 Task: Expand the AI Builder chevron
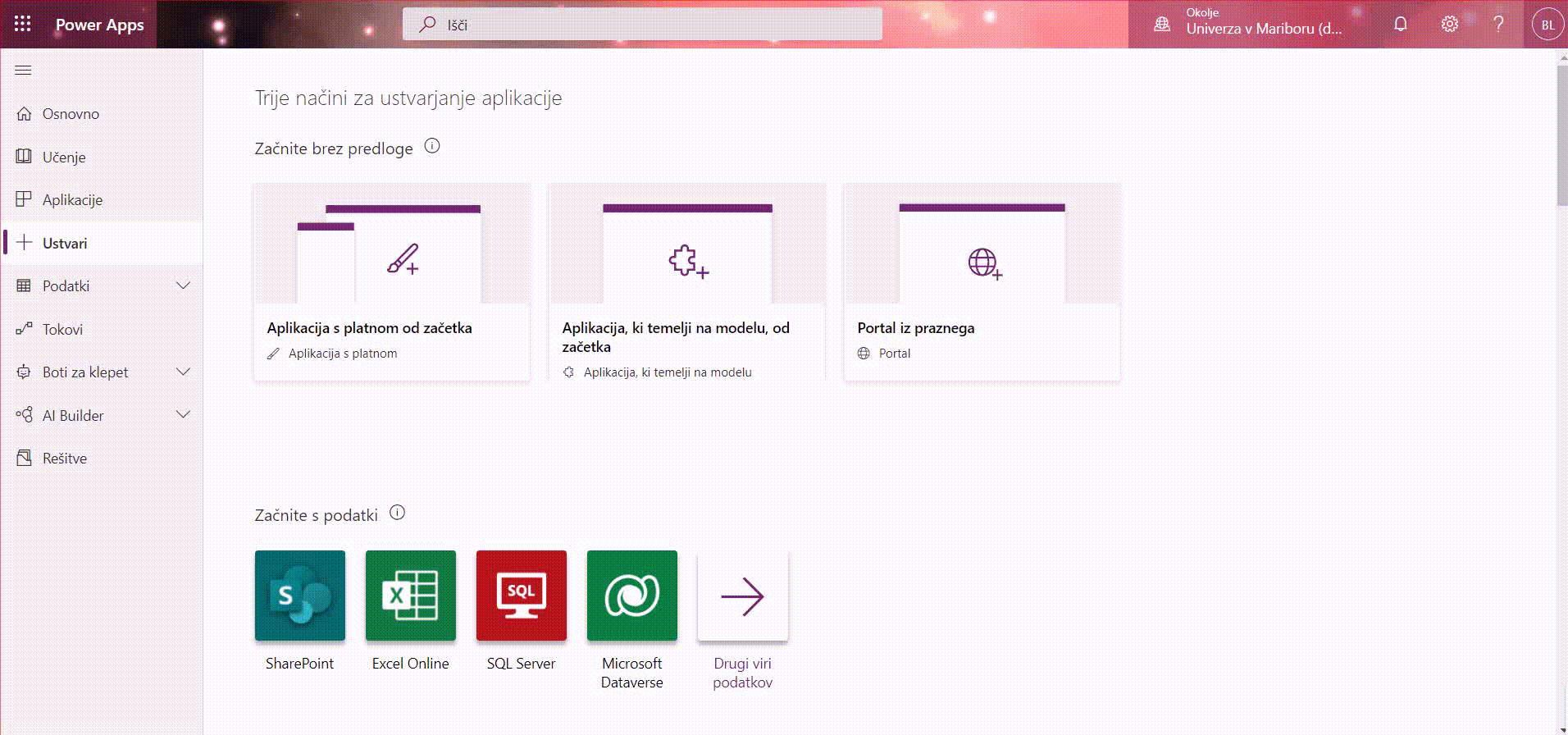click(x=184, y=415)
